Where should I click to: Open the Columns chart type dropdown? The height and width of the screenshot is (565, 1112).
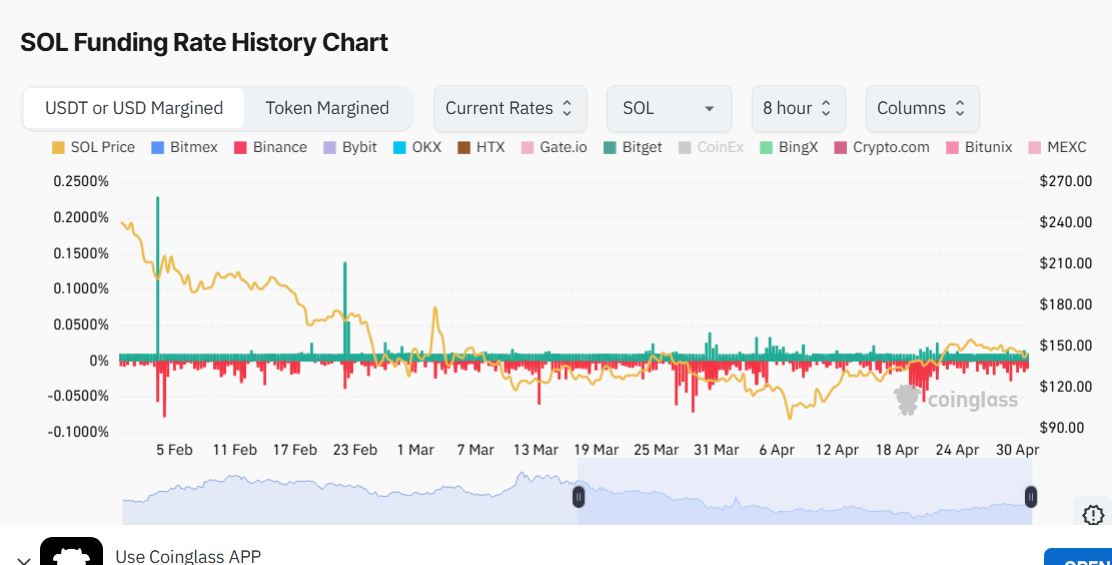click(923, 108)
